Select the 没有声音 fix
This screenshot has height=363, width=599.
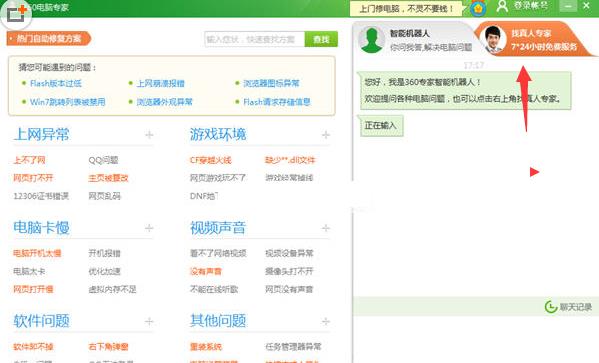click(206, 272)
